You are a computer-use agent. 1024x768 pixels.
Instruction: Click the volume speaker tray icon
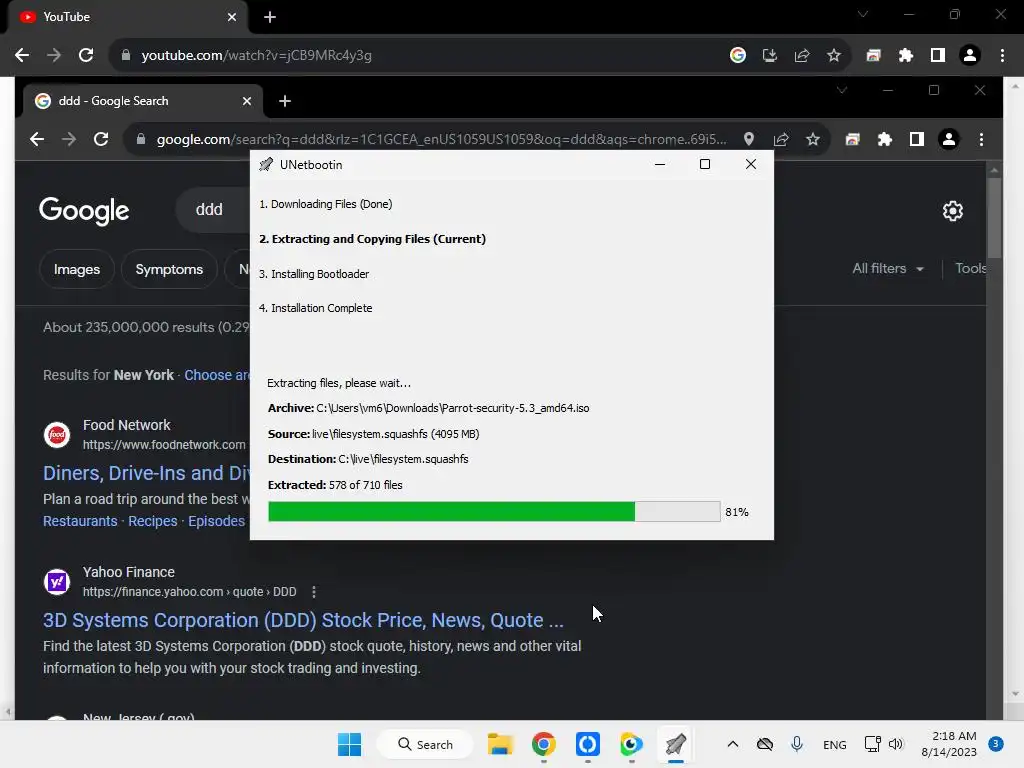895,744
